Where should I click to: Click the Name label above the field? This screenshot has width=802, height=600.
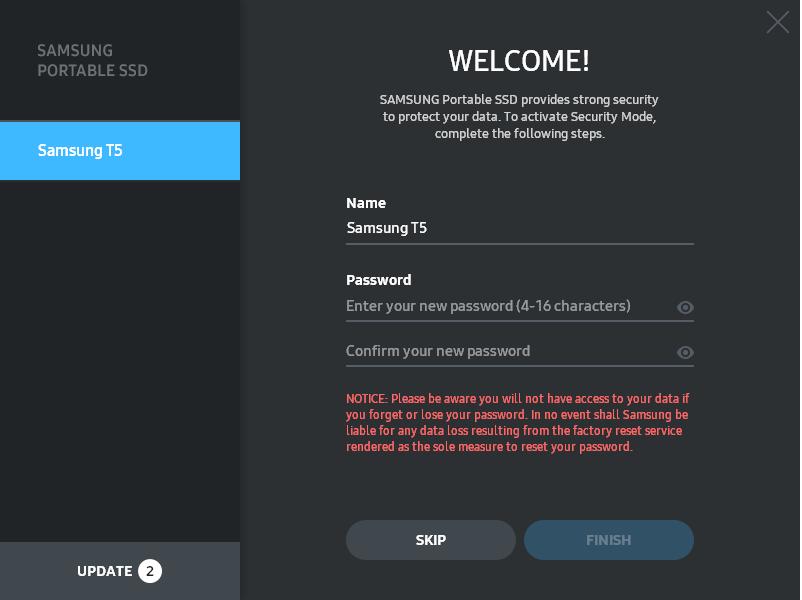click(366, 203)
